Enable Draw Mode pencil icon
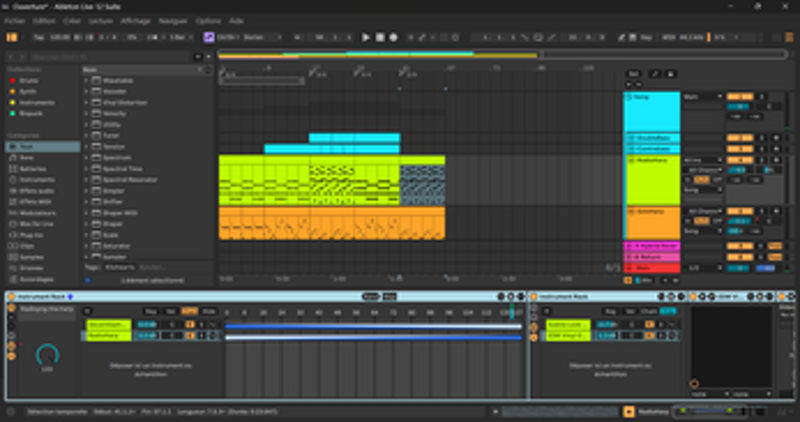The height and width of the screenshot is (422, 800). click(621, 37)
